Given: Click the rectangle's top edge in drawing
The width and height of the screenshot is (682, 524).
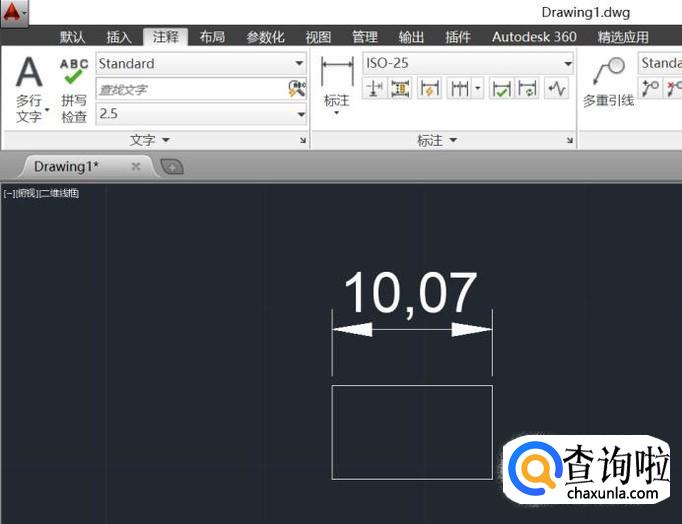Looking at the screenshot, I should click(x=412, y=386).
